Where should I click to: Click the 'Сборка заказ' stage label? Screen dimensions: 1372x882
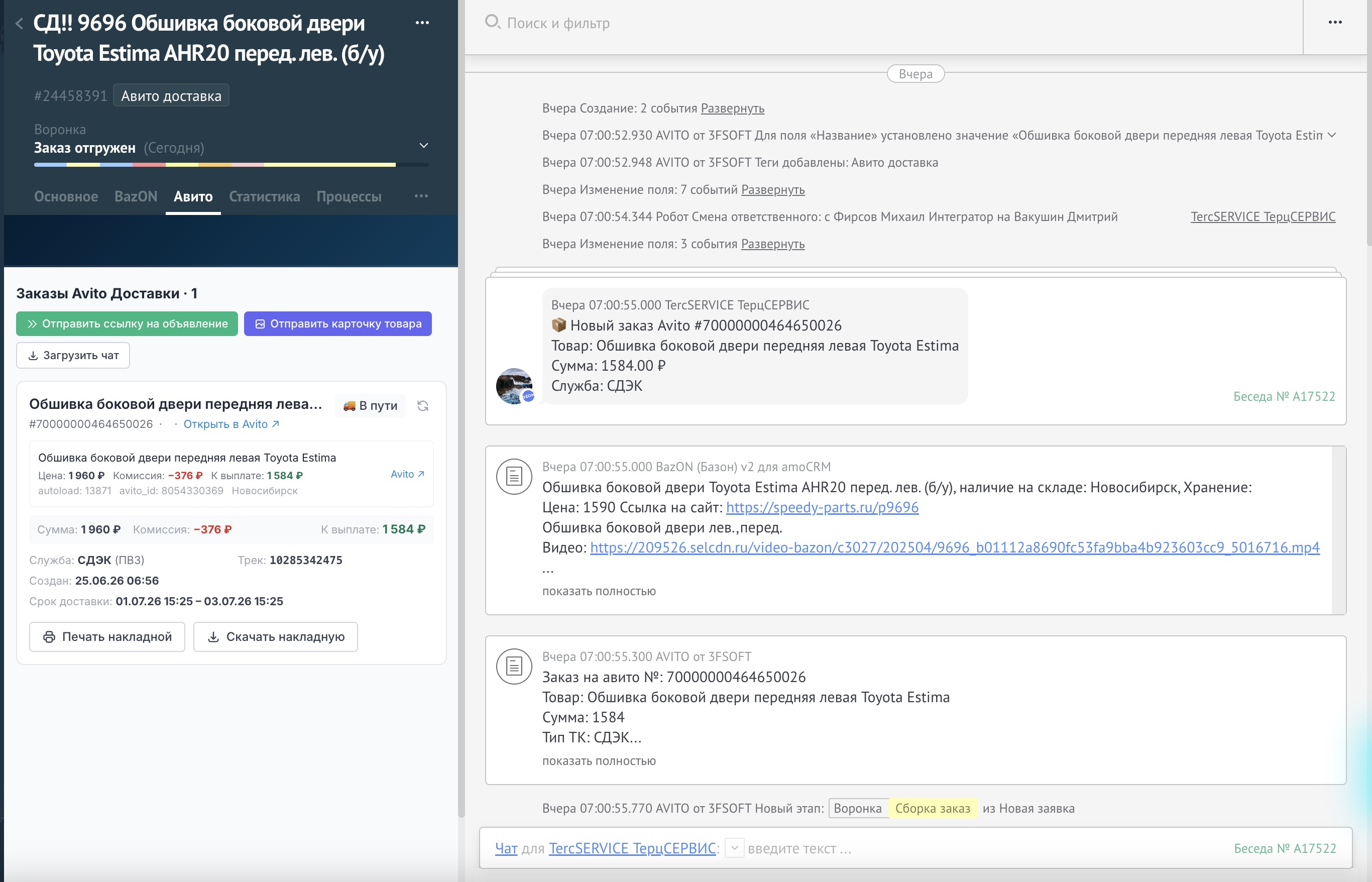(x=933, y=808)
